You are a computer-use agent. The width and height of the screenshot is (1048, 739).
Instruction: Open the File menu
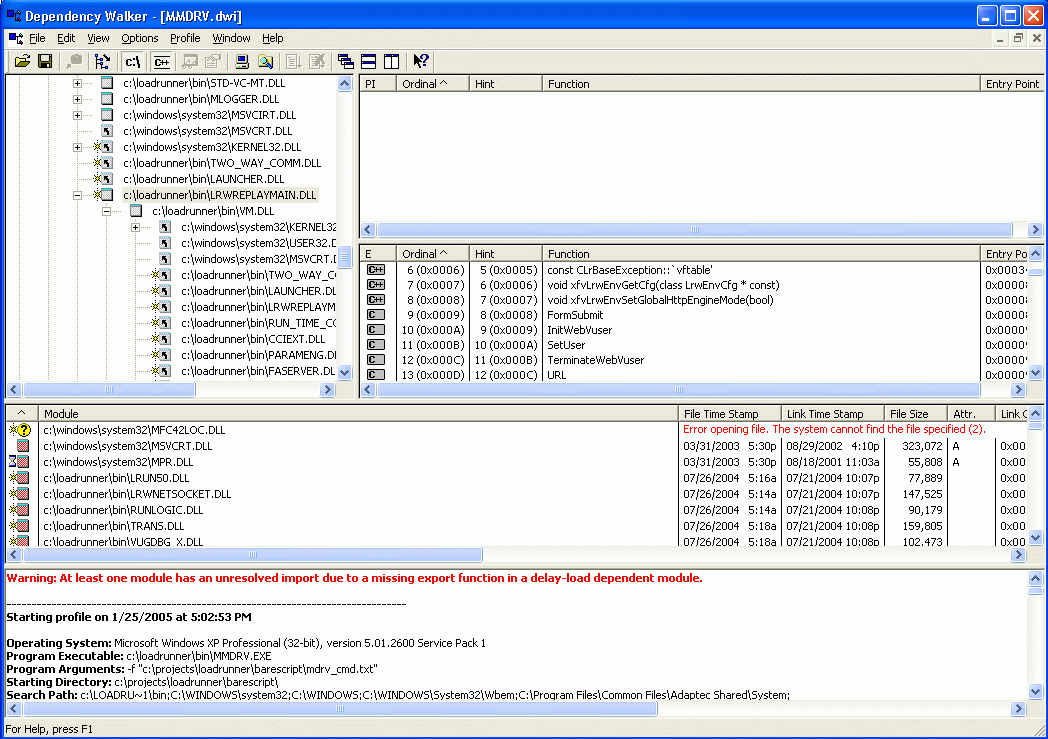tap(37, 38)
